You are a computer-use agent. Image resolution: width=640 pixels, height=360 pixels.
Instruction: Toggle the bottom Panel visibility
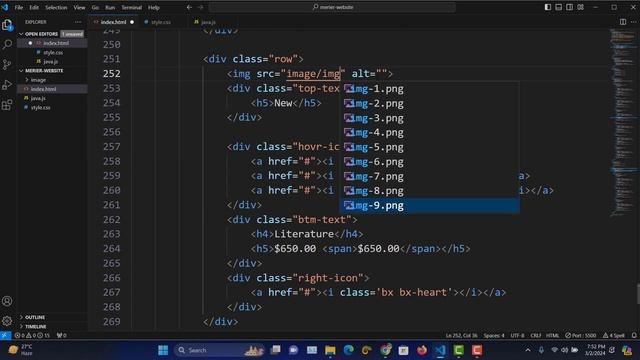pyautogui.click(x=558, y=7)
